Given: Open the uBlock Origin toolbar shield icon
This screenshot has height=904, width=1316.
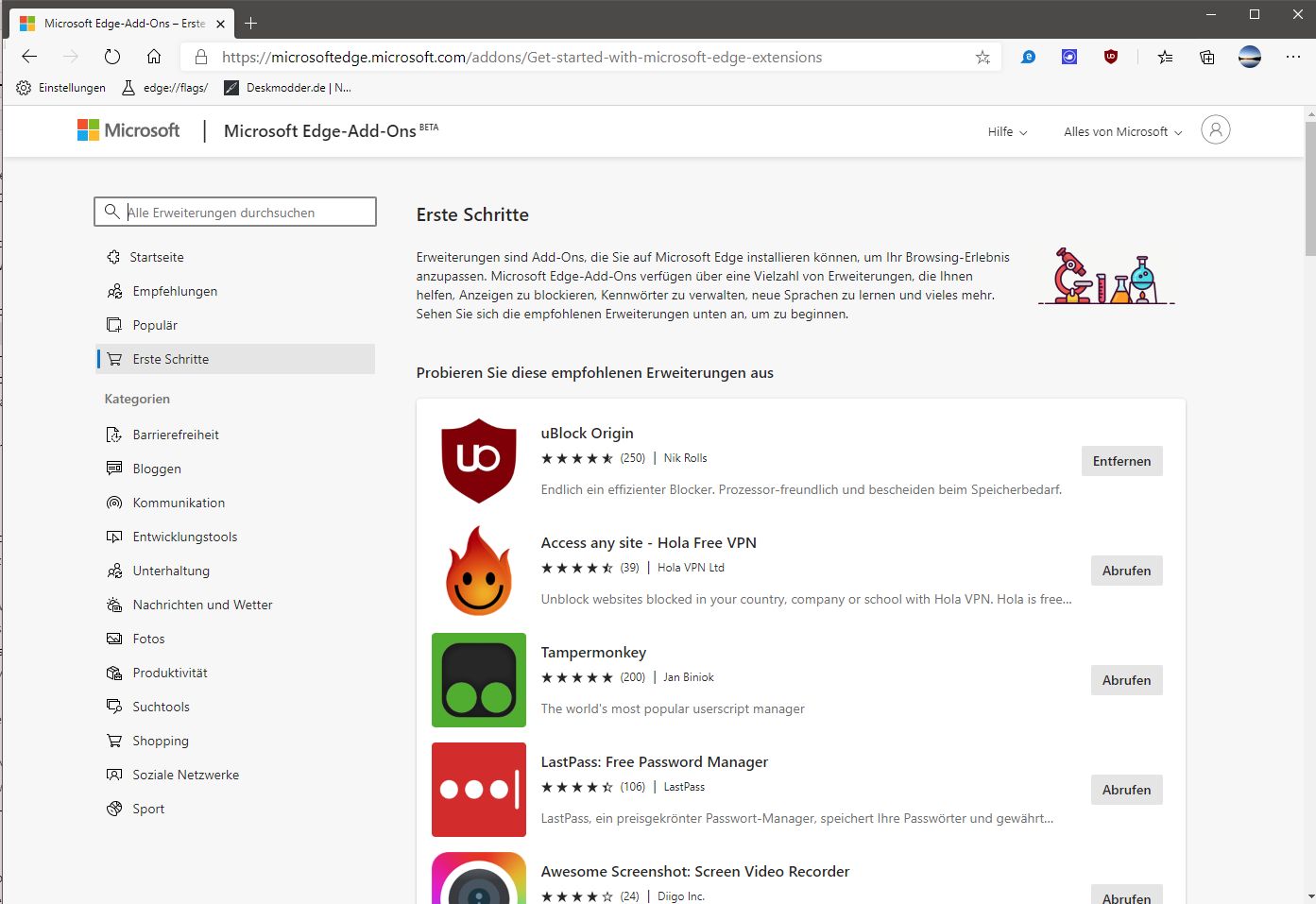Looking at the screenshot, I should pyautogui.click(x=1111, y=57).
